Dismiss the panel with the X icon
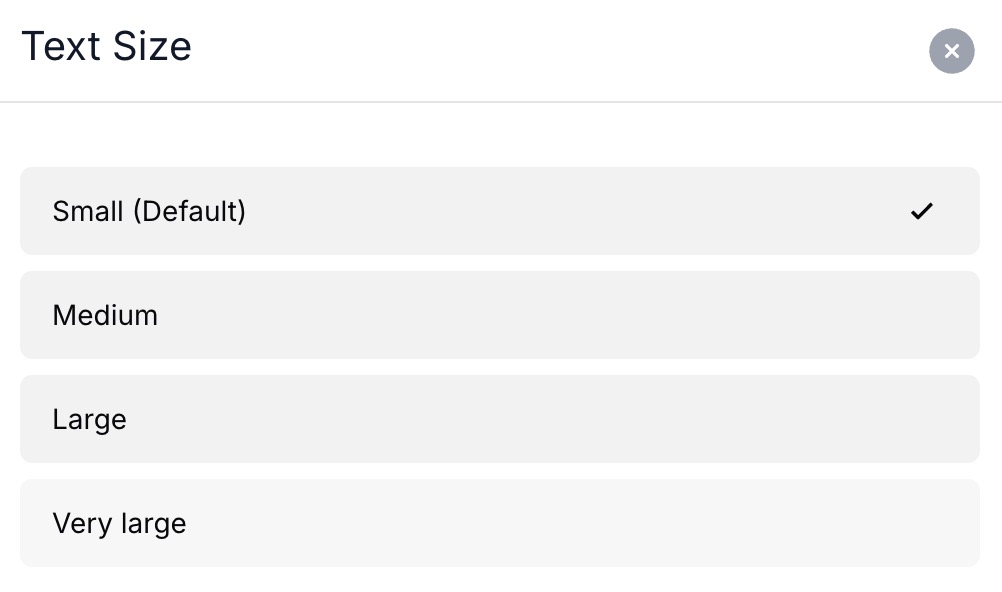This screenshot has width=1002, height=592. [951, 51]
